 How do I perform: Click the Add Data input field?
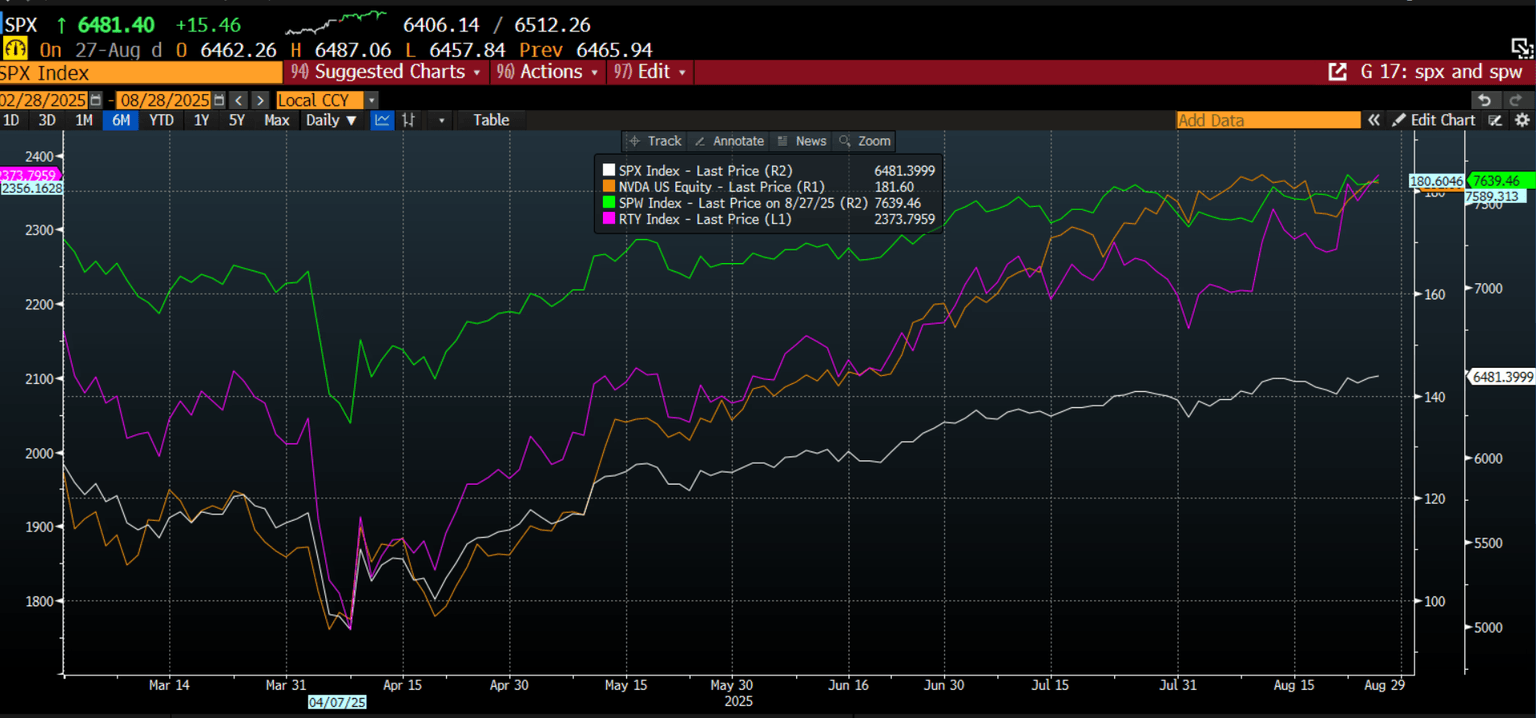1267,120
